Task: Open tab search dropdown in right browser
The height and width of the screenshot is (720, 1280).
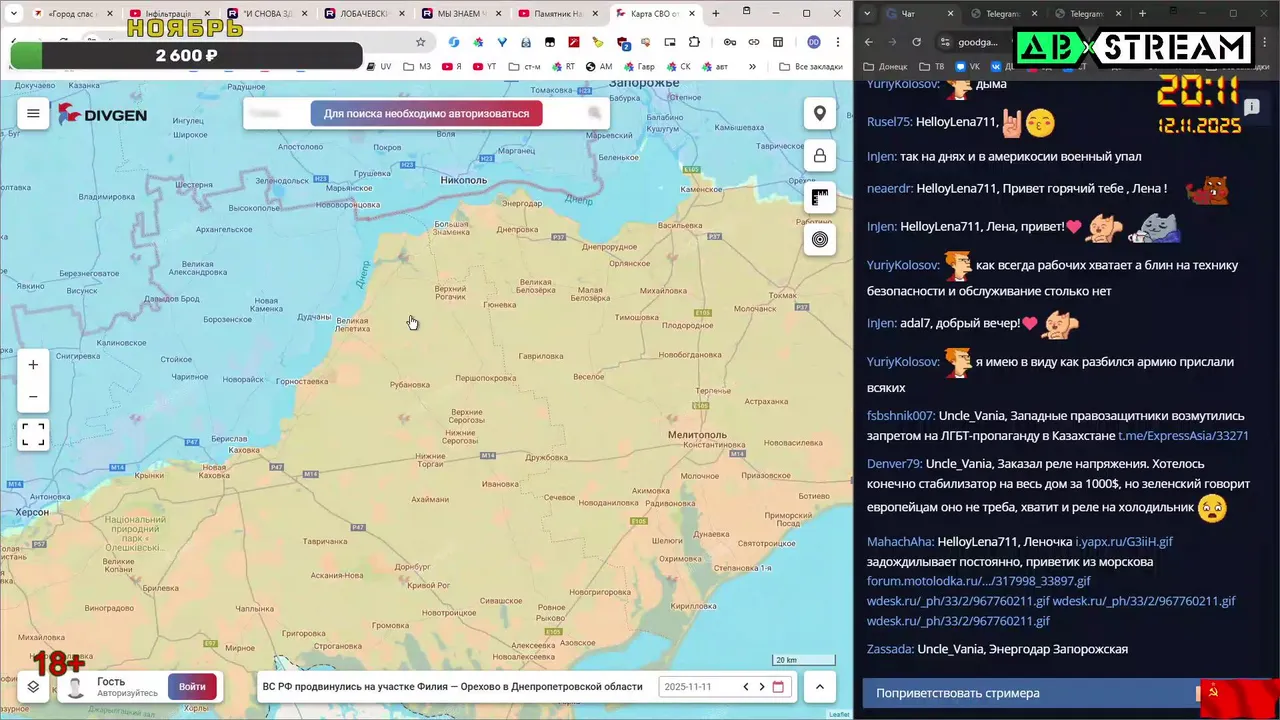Action: coord(868,14)
